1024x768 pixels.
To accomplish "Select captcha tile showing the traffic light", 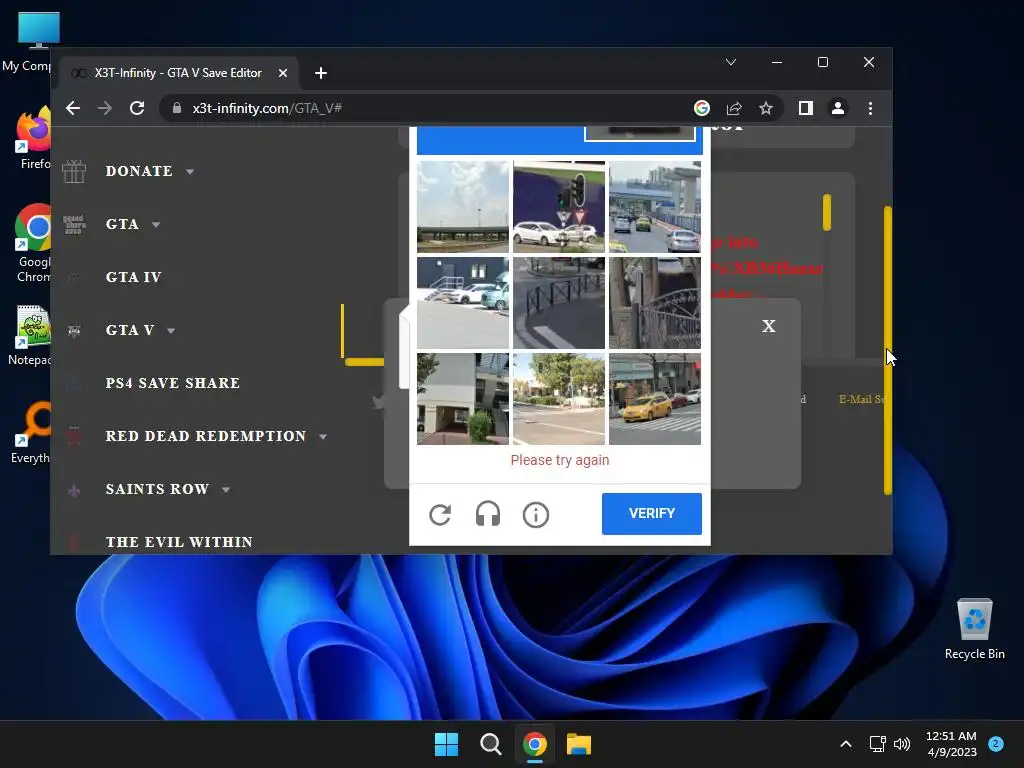I will [558, 206].
